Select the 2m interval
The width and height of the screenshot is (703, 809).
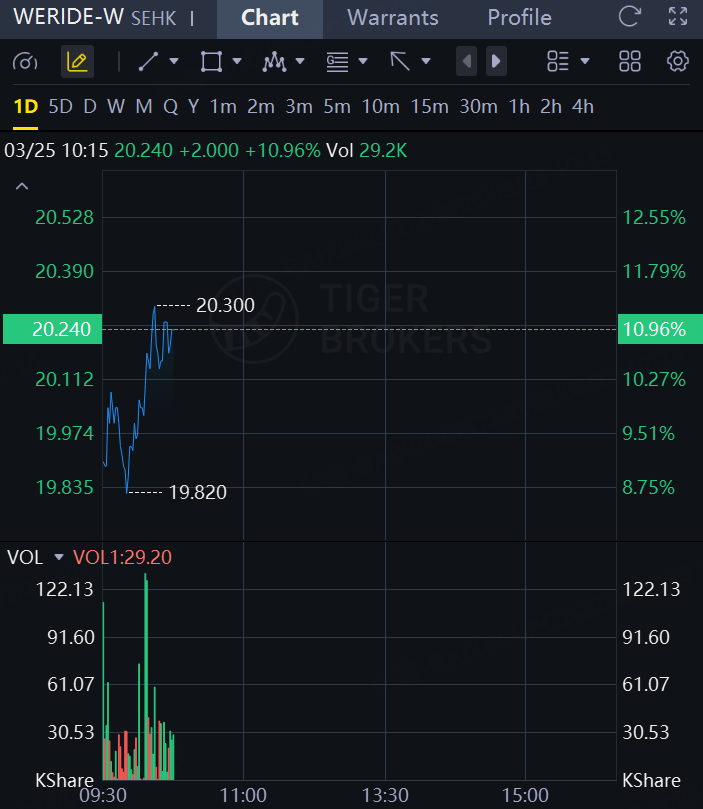coord(260,107)
